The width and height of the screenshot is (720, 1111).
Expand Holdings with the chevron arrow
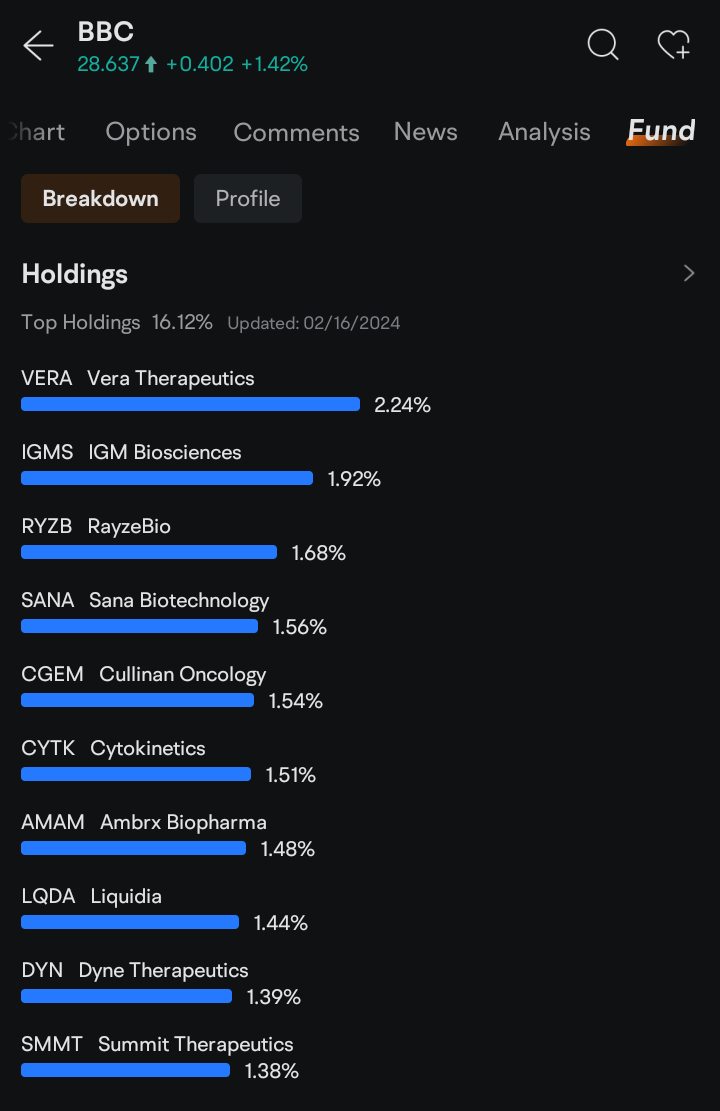coord(689,273)
